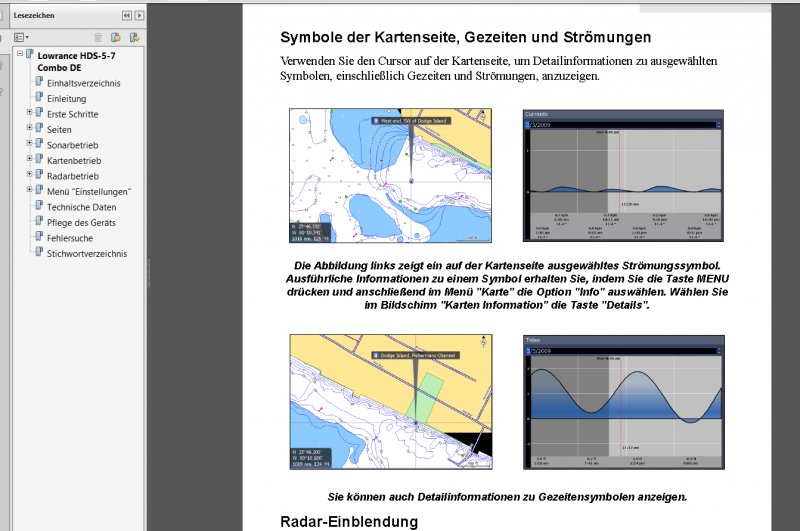The image size is (800, 531).
Task: Click the rightmost bookmark toolbar icon
Action: pos(134,37)
